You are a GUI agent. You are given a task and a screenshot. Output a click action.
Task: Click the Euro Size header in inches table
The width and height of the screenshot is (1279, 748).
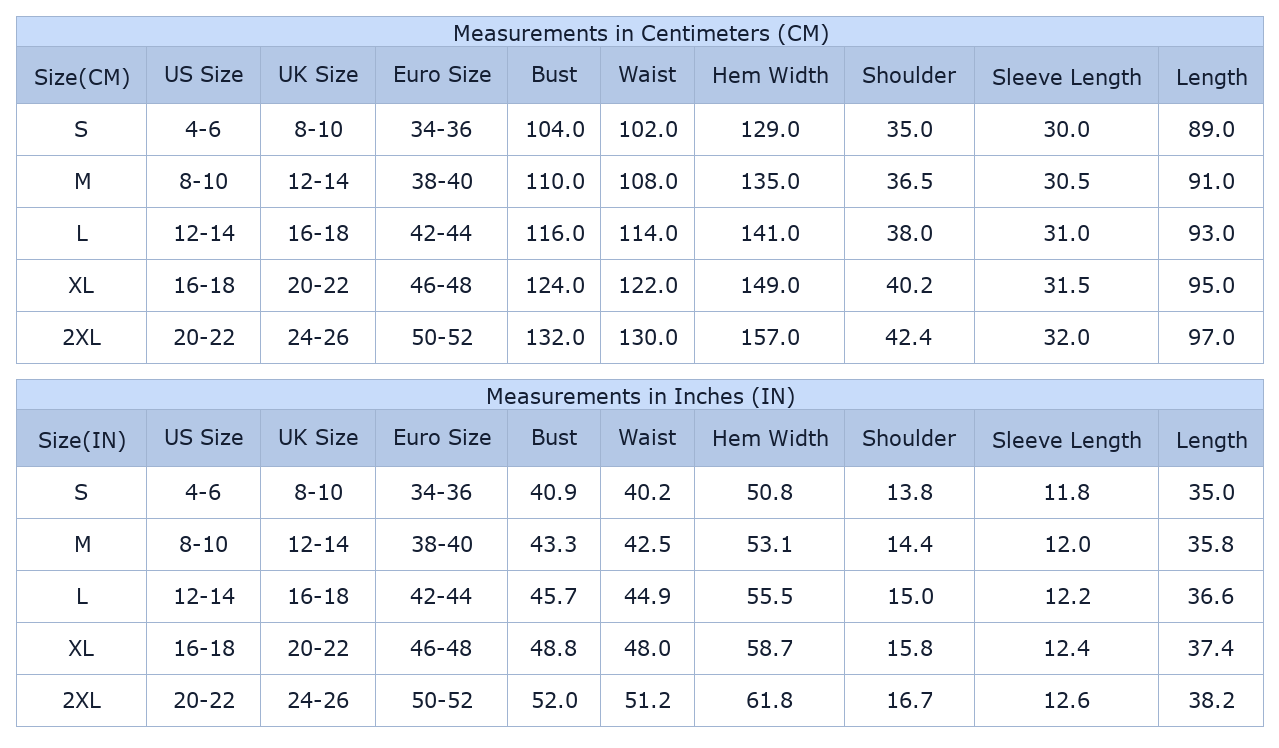tap(442, 438)
